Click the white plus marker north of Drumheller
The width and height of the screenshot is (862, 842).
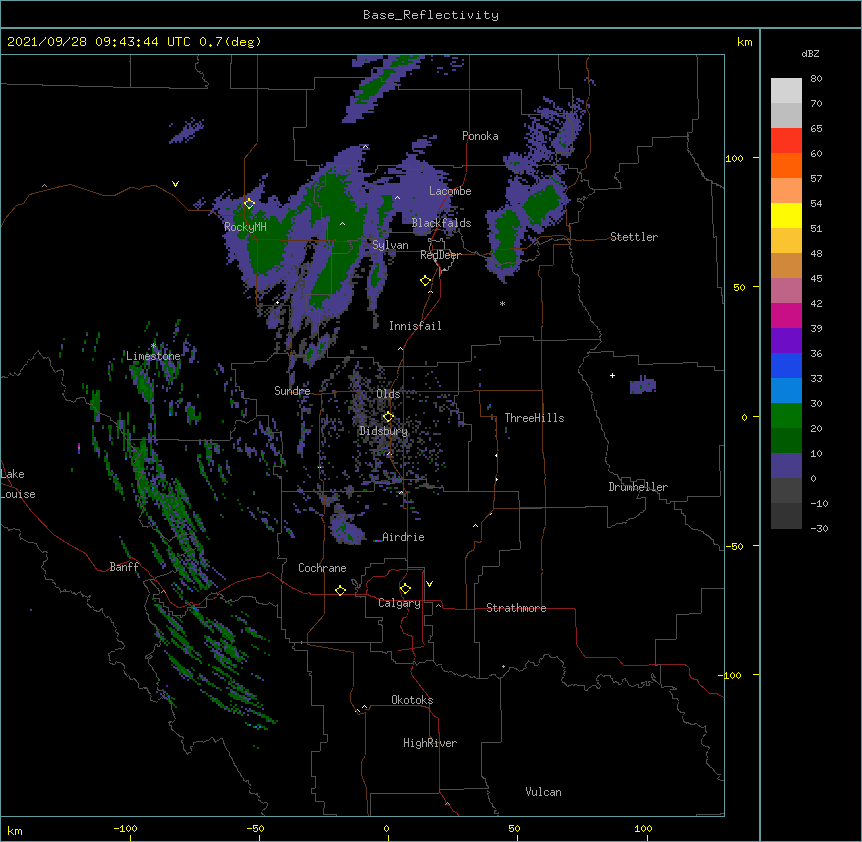coord(612,375)
